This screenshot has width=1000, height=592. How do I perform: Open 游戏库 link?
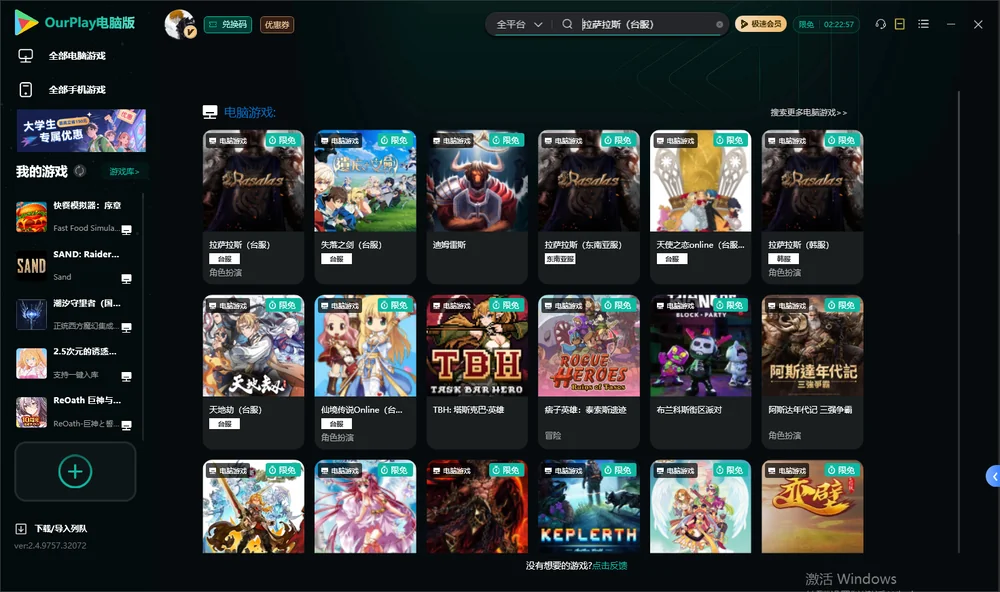coord(124,172)
